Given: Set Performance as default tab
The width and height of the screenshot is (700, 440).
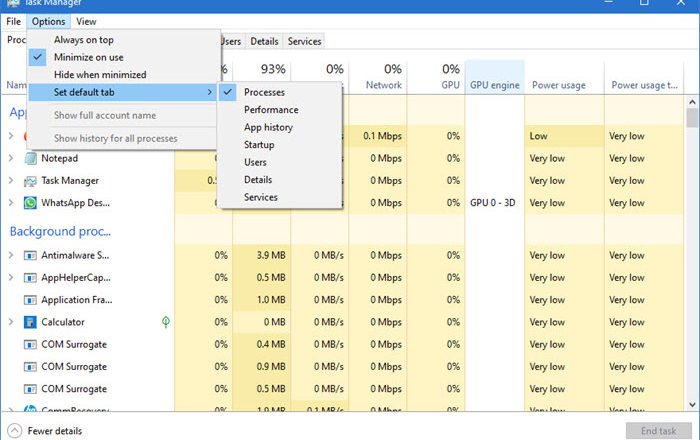Looking at the screenshot, I should tap(280, 110).
